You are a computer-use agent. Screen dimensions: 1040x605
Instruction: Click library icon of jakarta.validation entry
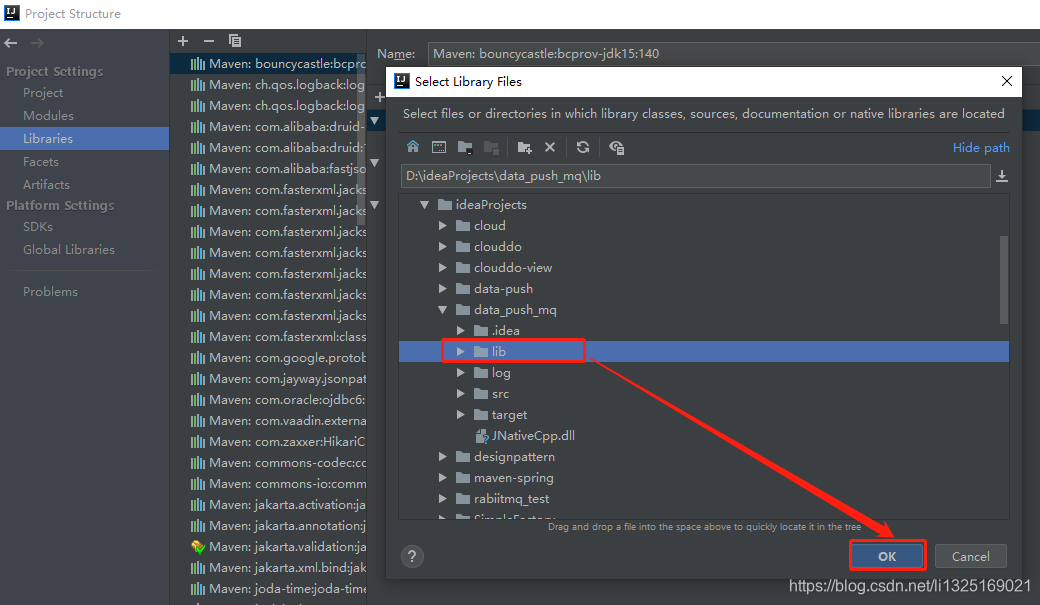click(198, 547)
